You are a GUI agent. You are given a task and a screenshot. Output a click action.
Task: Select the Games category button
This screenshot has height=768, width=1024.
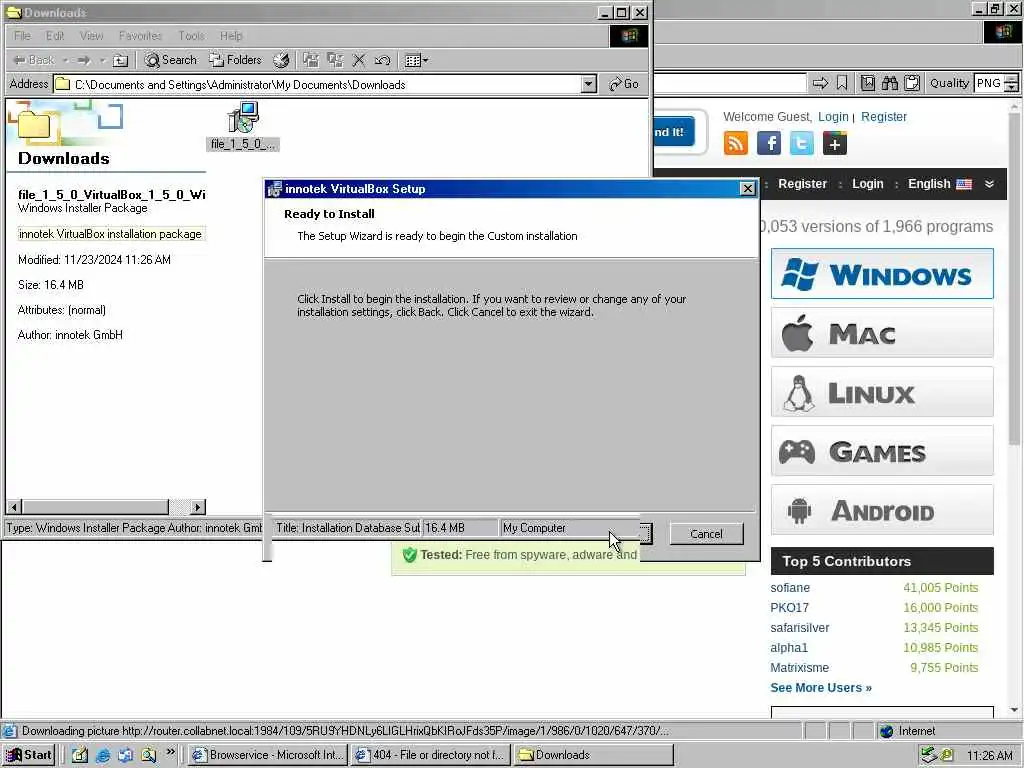point(882,451)
